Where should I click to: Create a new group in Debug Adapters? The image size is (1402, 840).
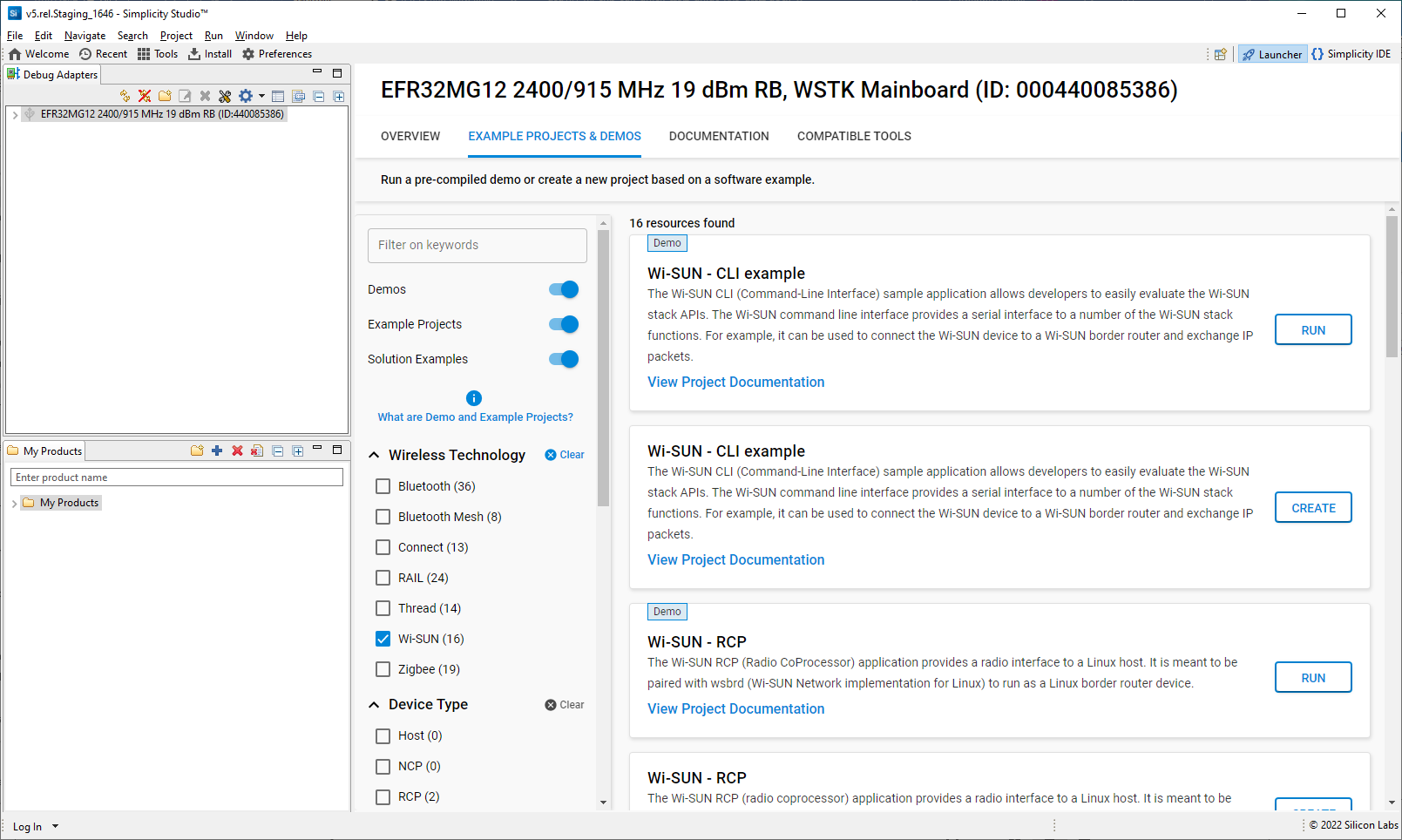point(165,96)
